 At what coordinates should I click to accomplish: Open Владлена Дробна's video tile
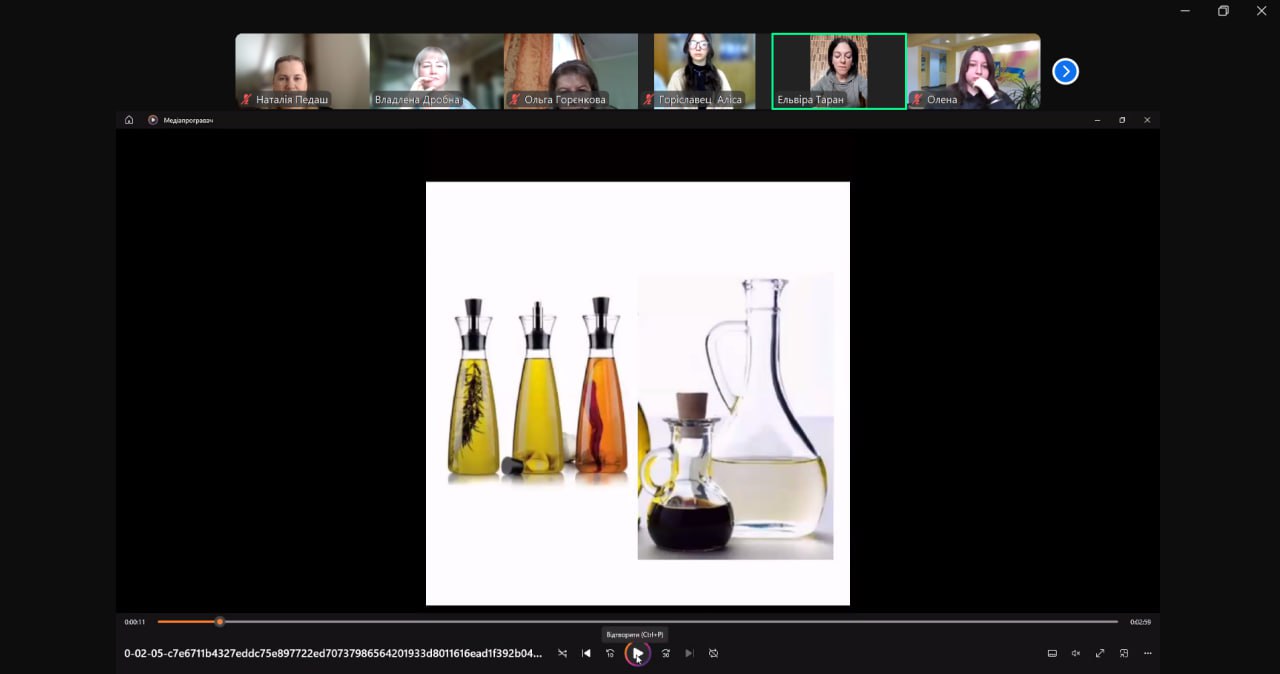coord(436,70)
